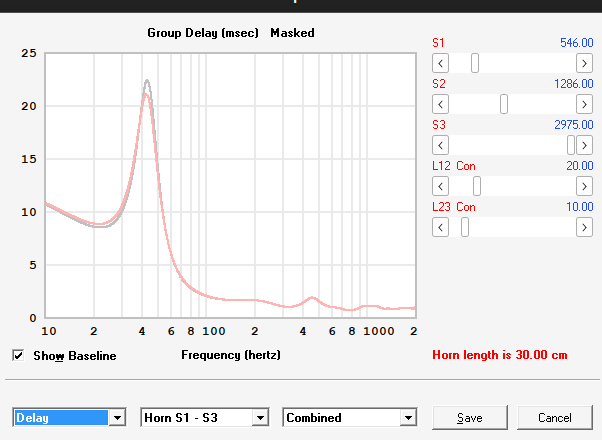The width and height of the screenshot is (602, 440).
Task: Click the L23 value 10.00
Action: (580, 207)
